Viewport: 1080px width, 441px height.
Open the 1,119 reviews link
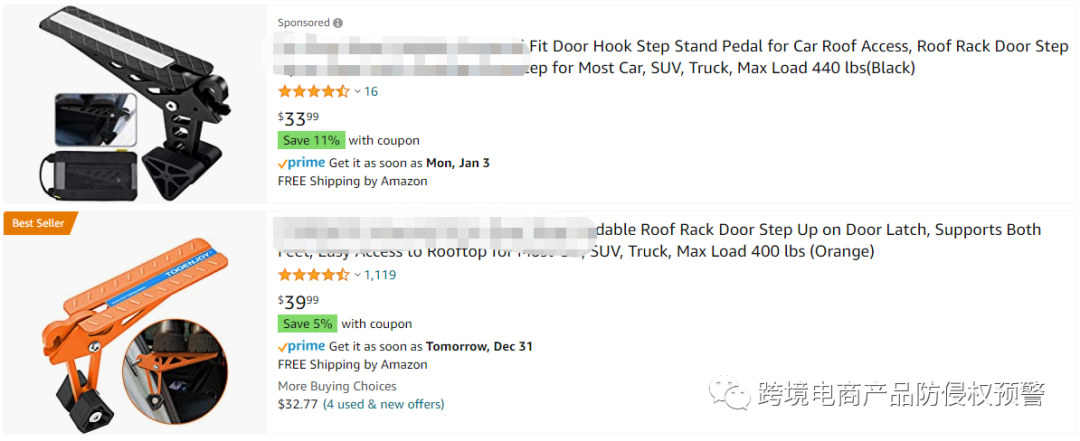pyautogui.click(x=380, y=275)
